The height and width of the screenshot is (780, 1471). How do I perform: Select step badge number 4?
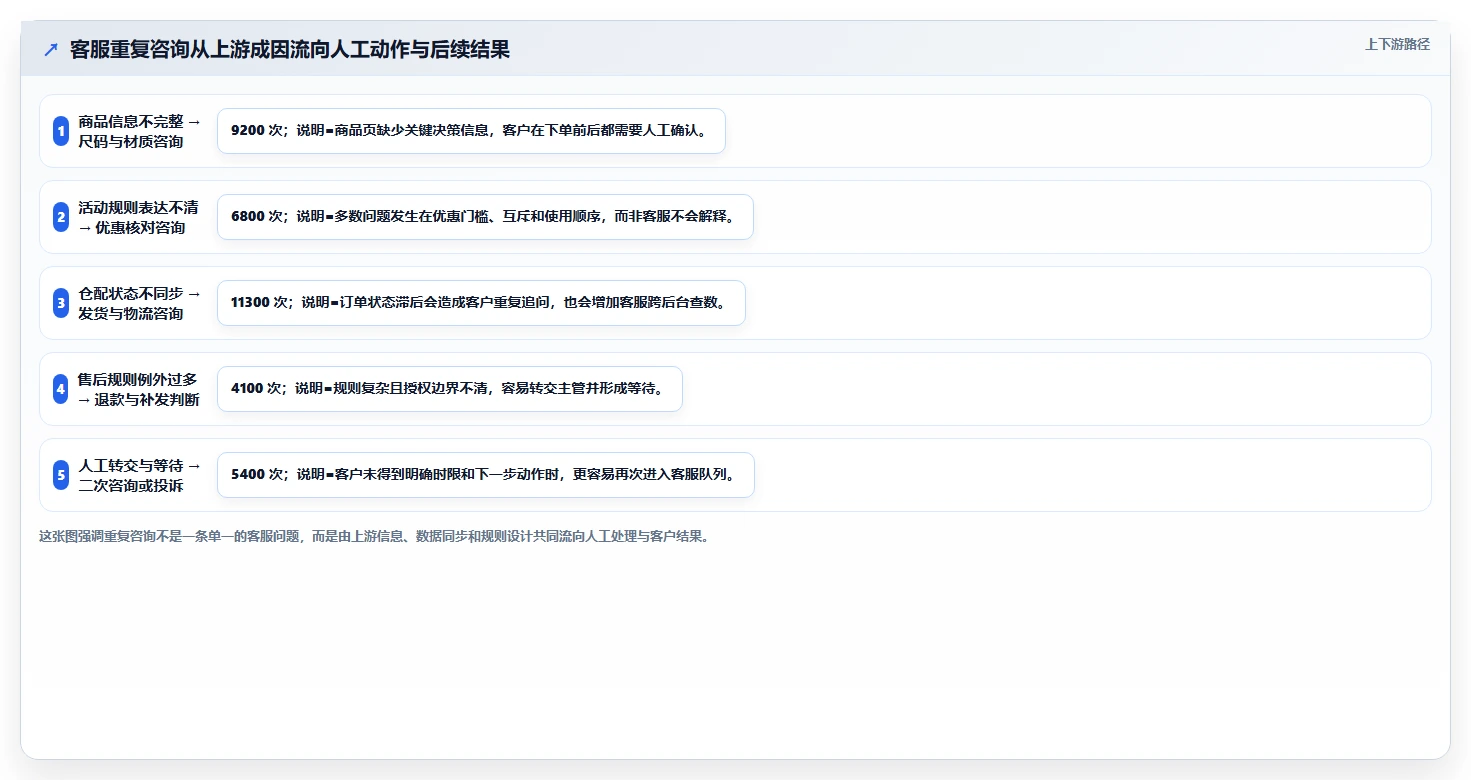coord(61,389)
